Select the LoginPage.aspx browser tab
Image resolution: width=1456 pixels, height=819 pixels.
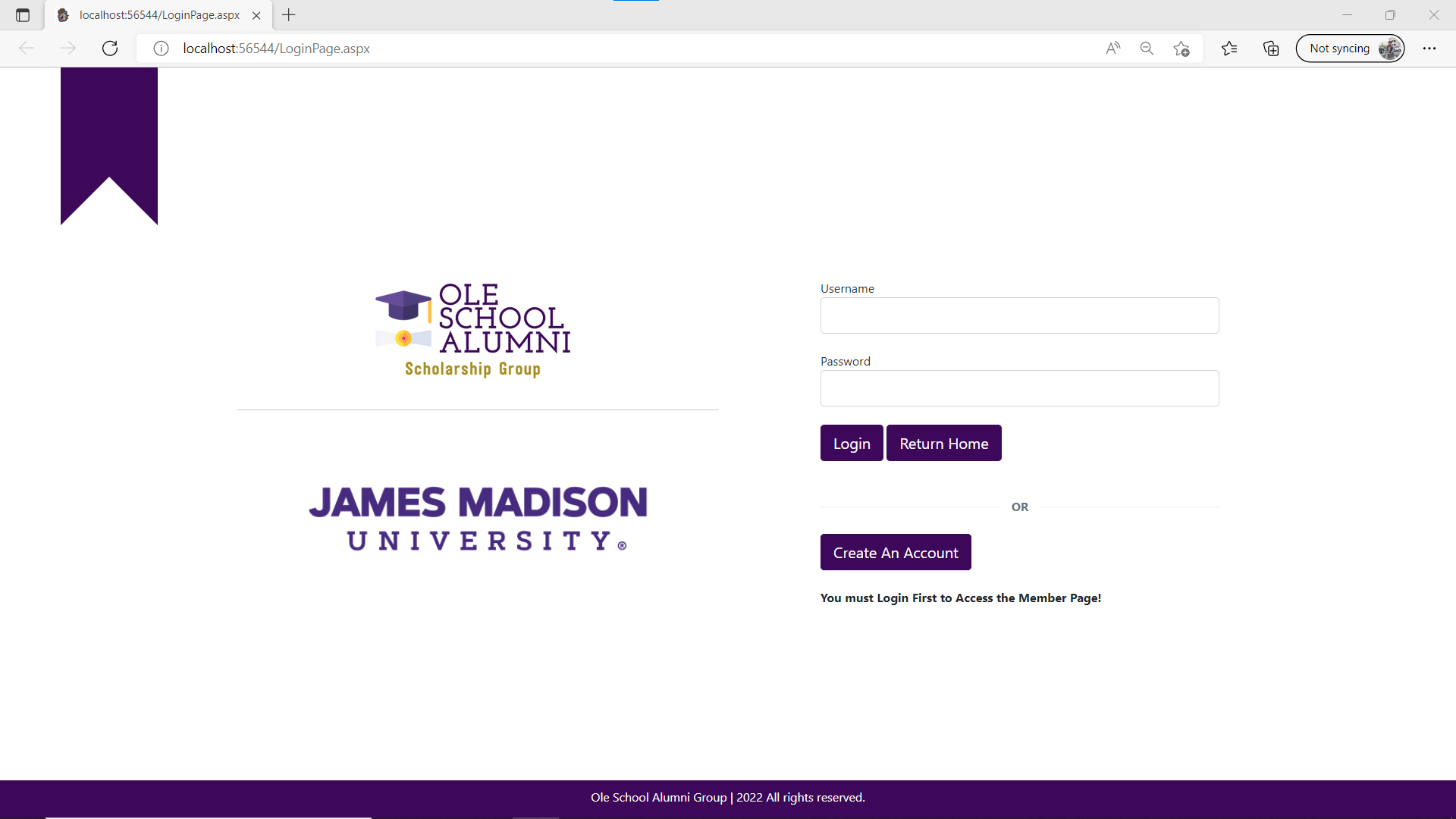(x=159, y=15)
